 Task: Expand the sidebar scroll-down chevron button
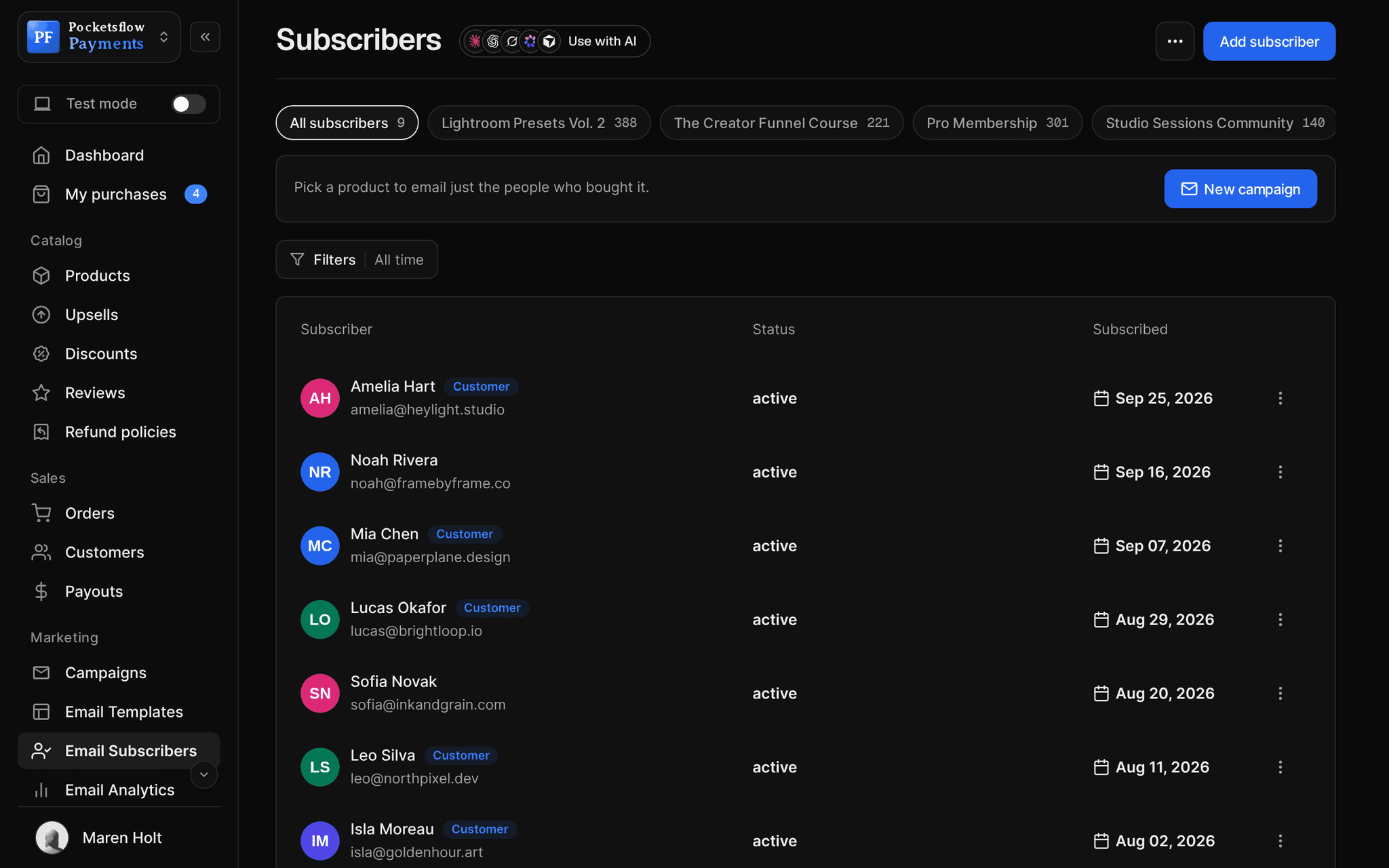tap(203, 774)
